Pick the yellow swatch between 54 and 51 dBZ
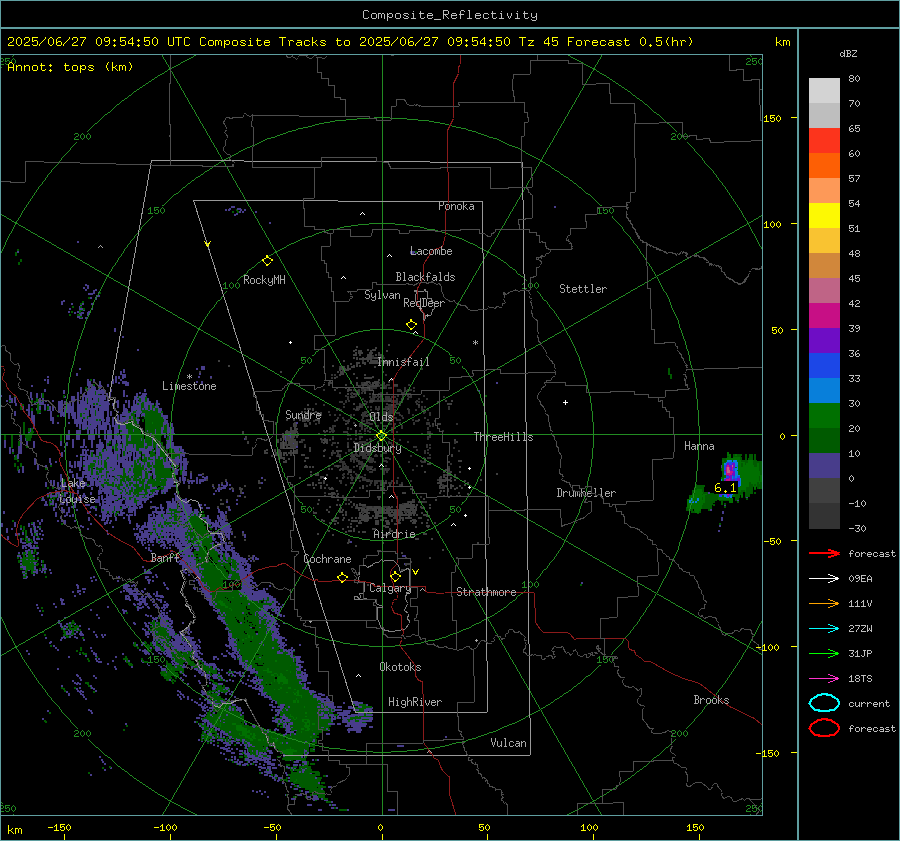The image size is (900, 841). pyautogui.click(x=824, y=216)
